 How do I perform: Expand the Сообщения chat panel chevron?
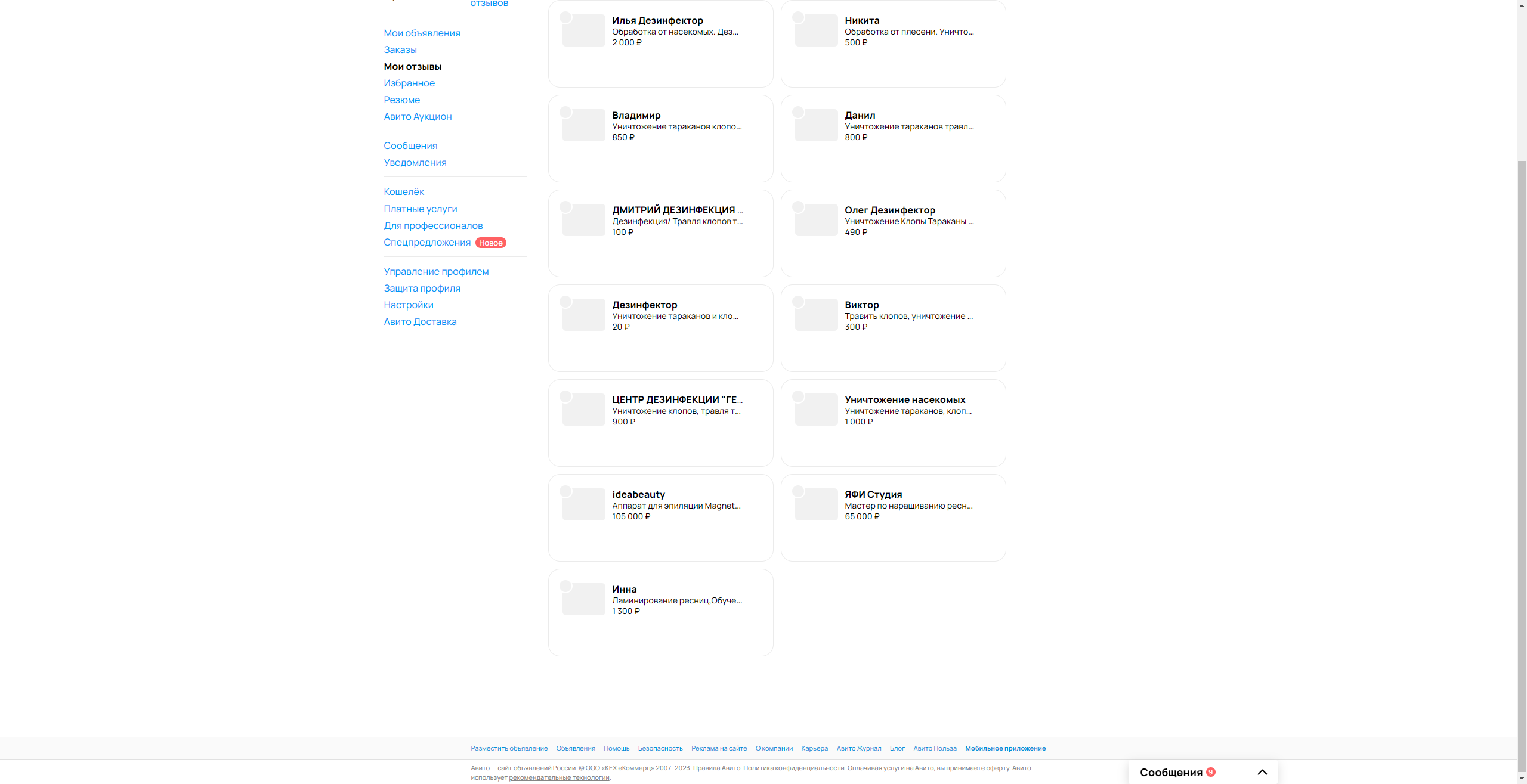1262,772
